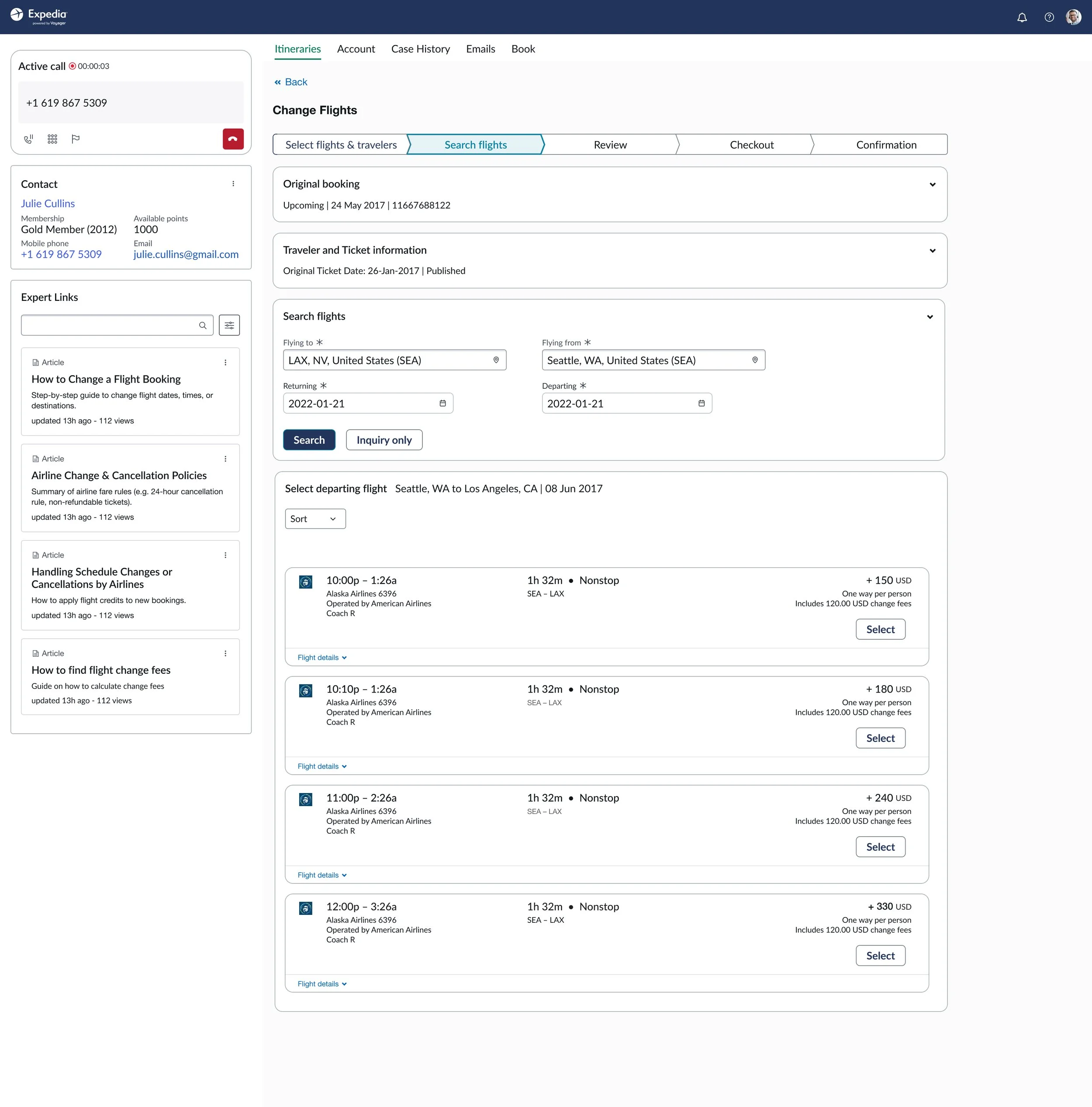Open Contact card three-dot menu
Viewport: 1092px width, 1107px height.
233,184
